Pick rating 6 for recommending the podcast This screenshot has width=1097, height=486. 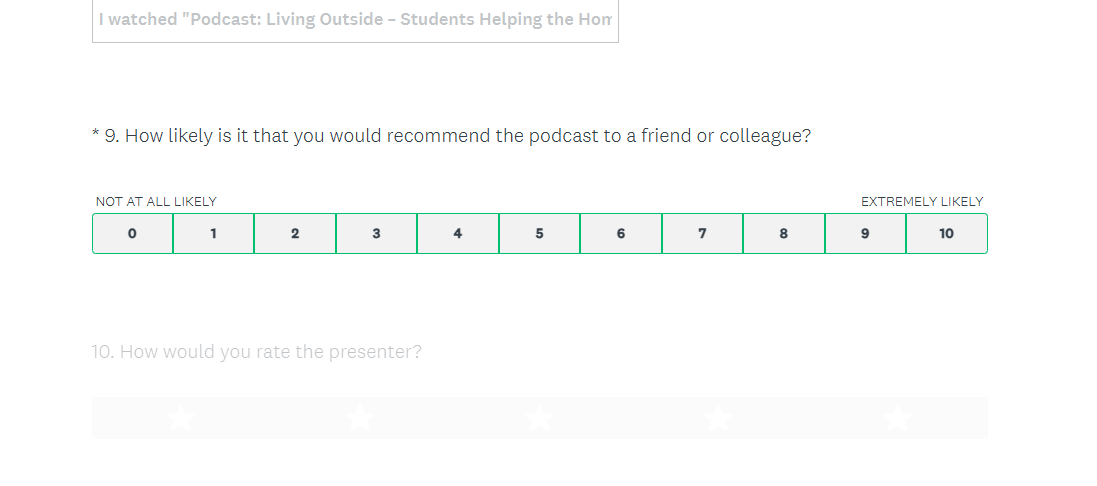tap(621, 234)
